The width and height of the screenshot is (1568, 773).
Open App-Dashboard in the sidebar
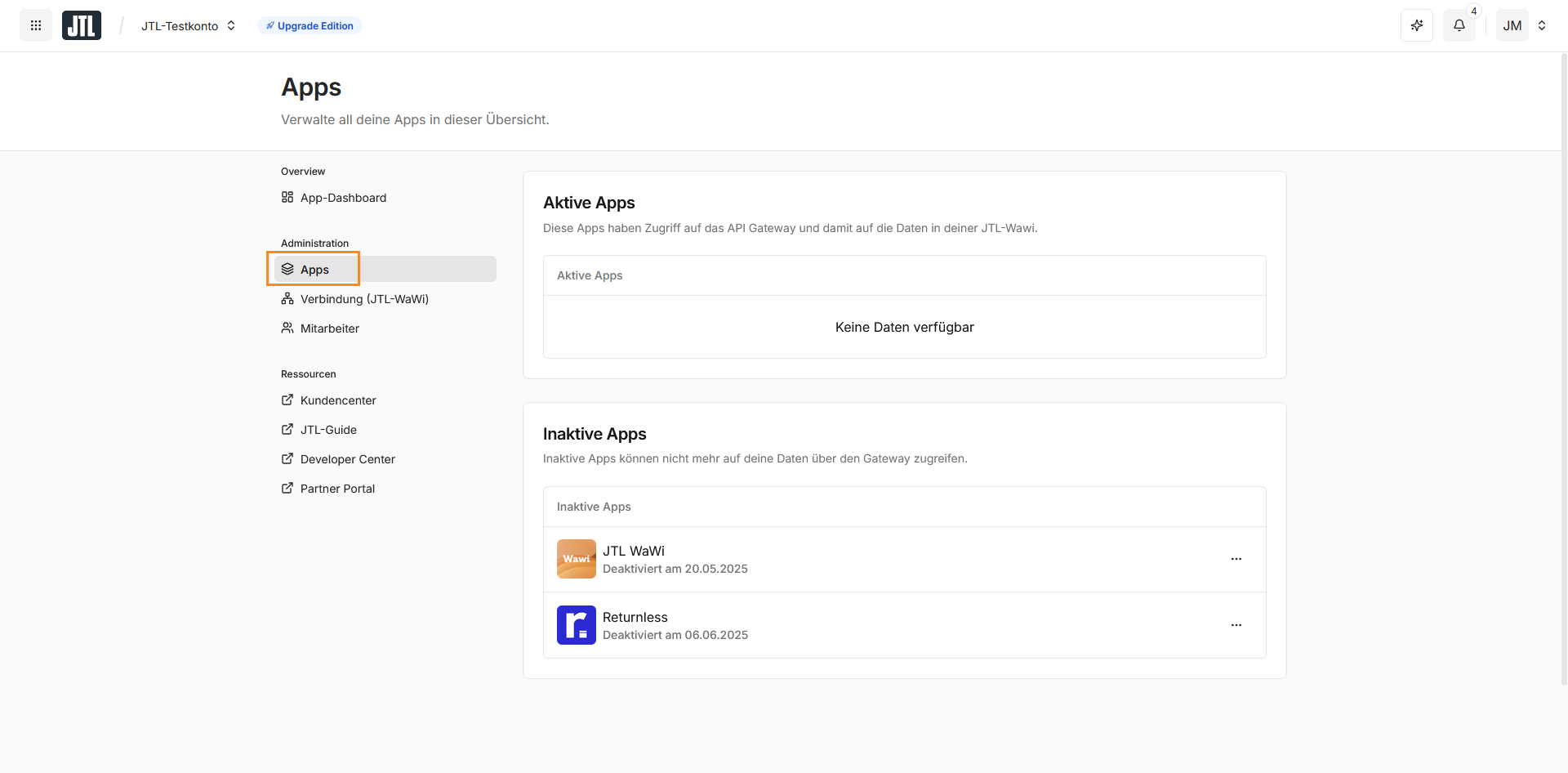point(385,198)
